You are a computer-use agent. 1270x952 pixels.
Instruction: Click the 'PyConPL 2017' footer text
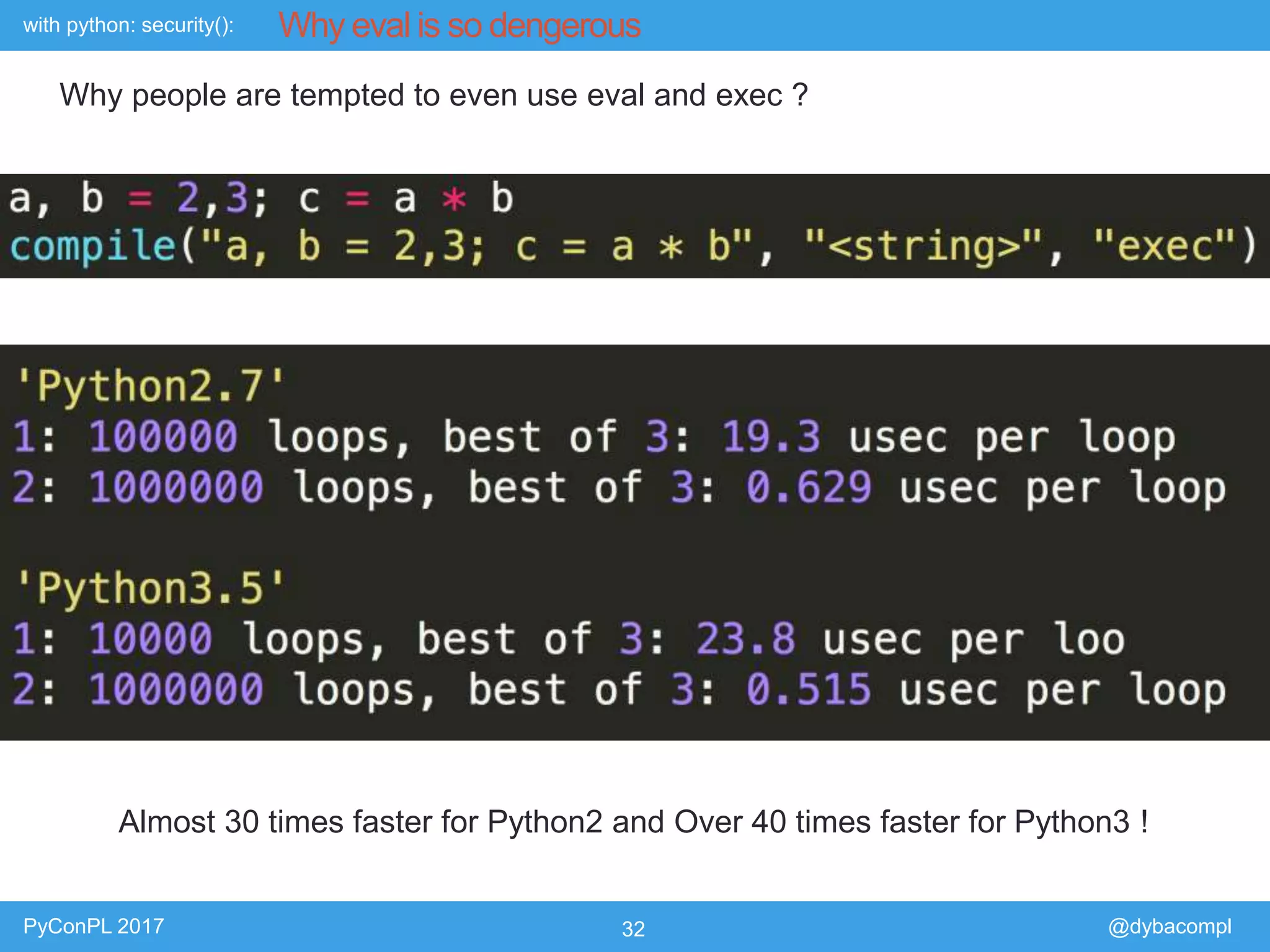[x=94, y=926]
